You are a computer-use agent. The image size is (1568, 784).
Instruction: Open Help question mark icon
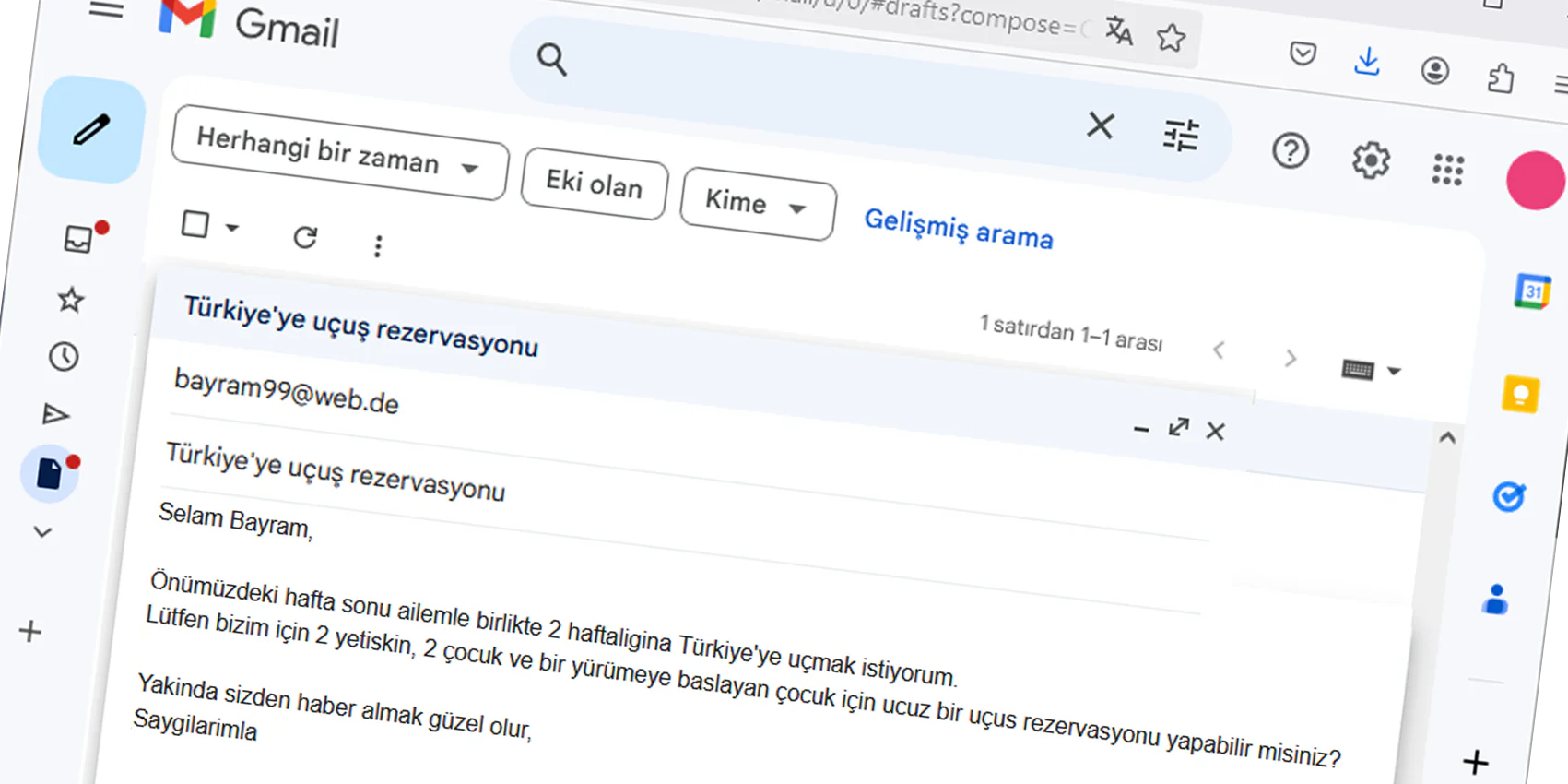pyautogui.click(x=1291, y=149)
